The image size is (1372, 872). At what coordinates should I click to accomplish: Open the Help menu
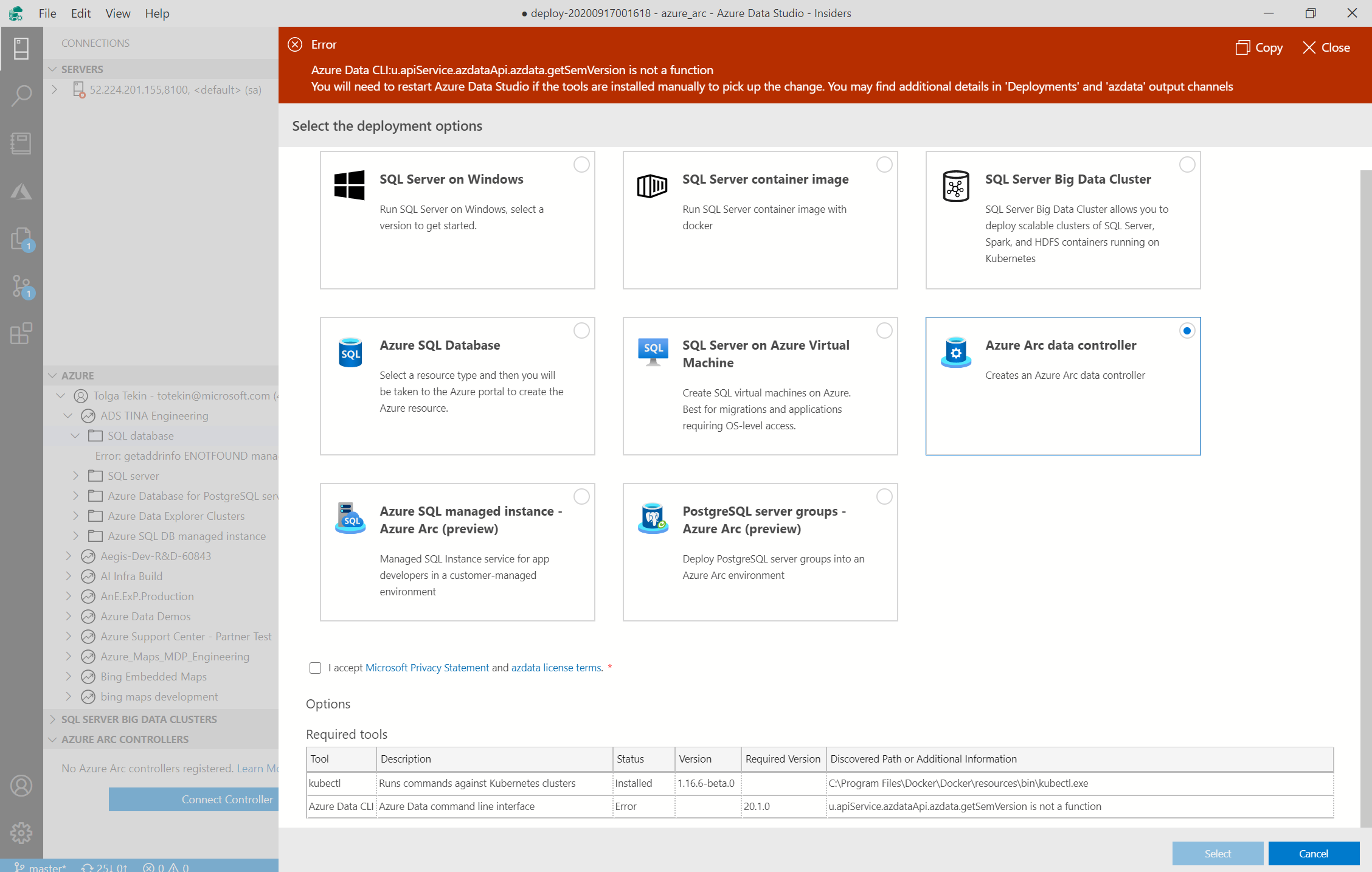pos(157,13)
